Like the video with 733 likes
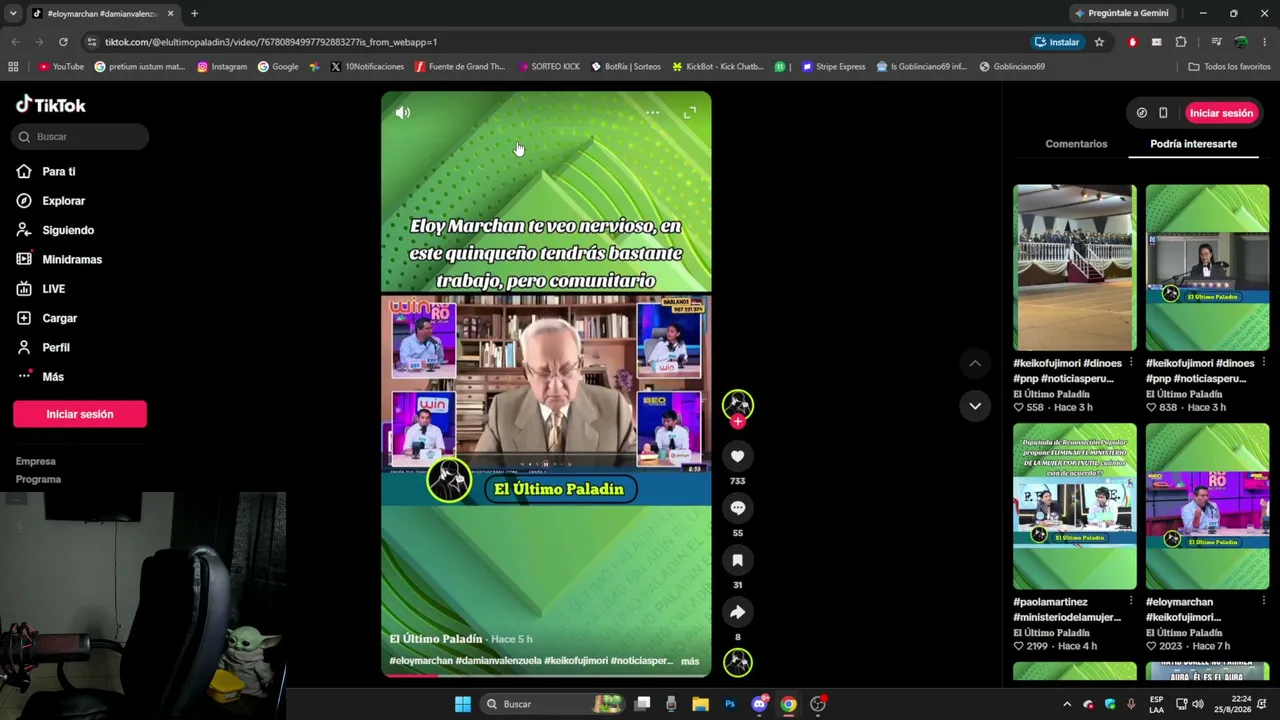 tap(737, 456)
